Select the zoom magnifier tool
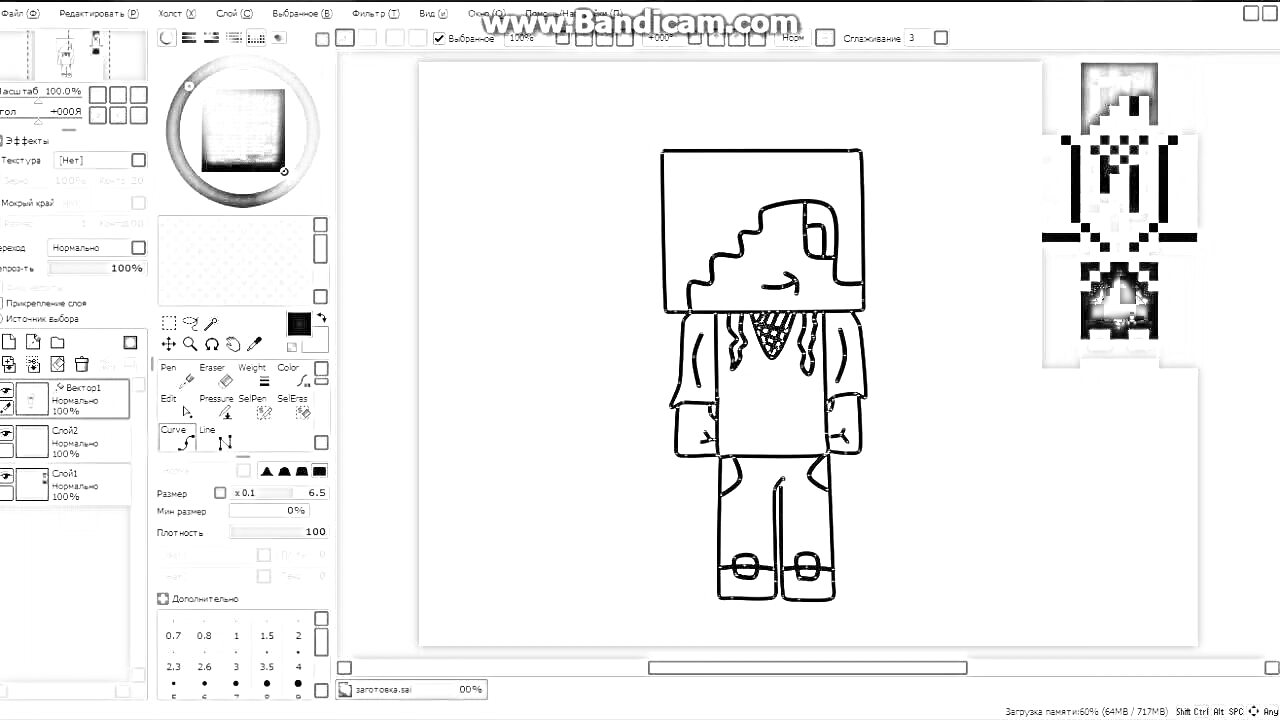This screenshot has height=720, width=1280. pyautogui.click(x=190, y=344)
